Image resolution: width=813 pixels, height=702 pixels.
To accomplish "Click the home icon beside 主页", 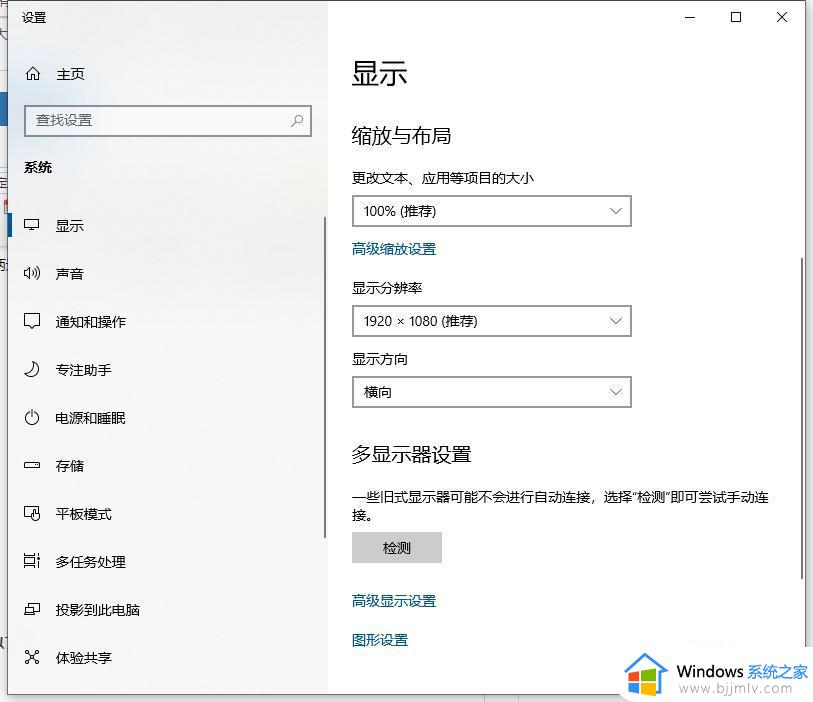I will point(33,74).
